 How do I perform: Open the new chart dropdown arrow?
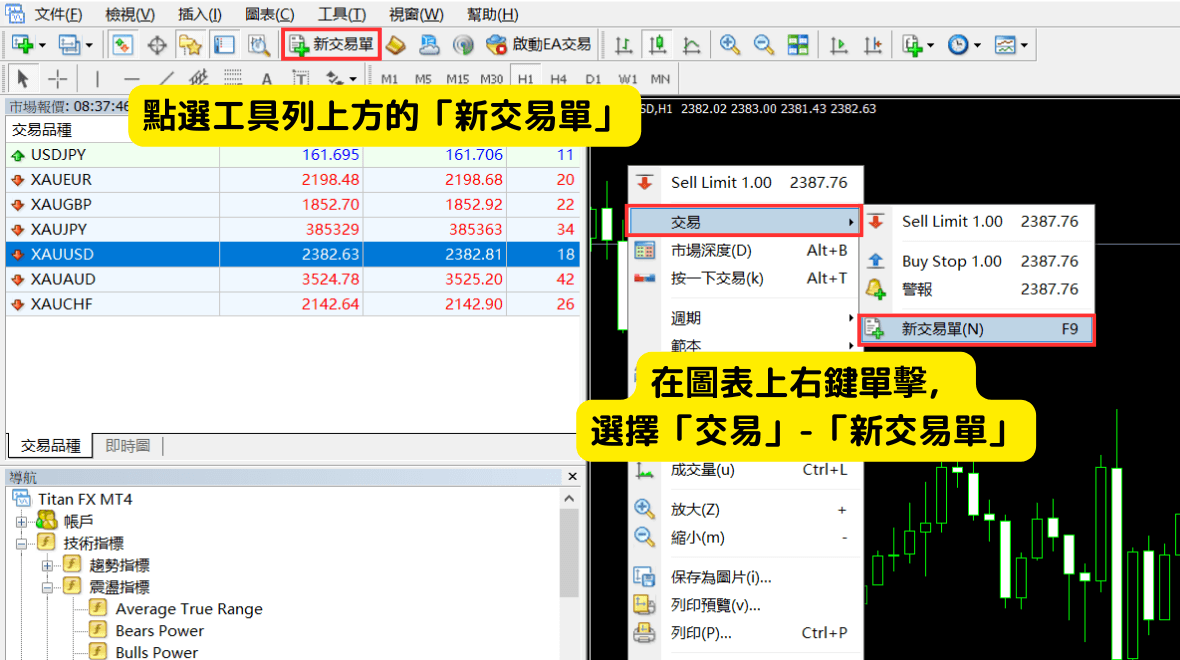[x=41, y=45]
